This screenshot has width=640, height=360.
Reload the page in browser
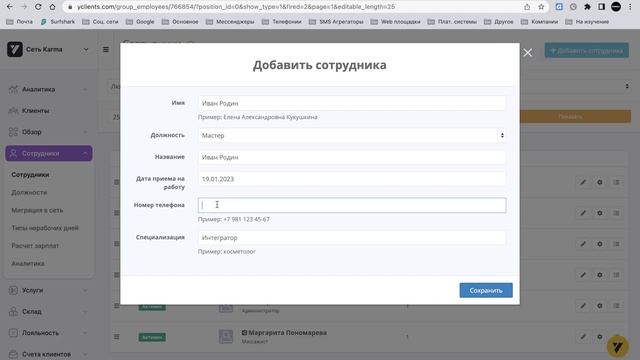(x=38, y=7)
